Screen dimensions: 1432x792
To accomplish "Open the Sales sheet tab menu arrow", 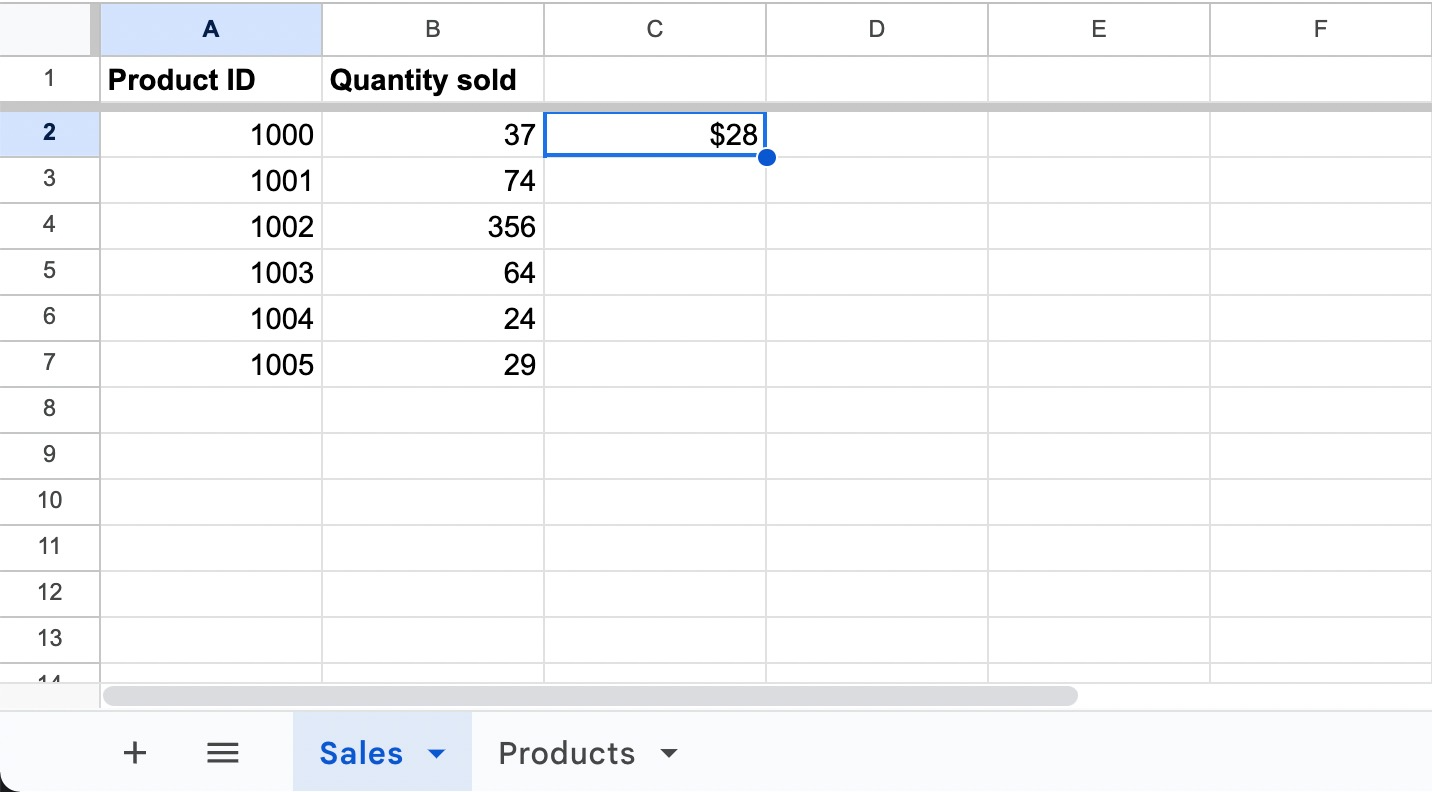I will click(x=435, y=753).
